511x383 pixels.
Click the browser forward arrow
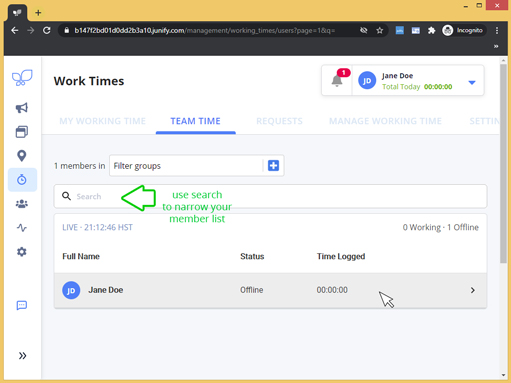[x=31, y=30]
